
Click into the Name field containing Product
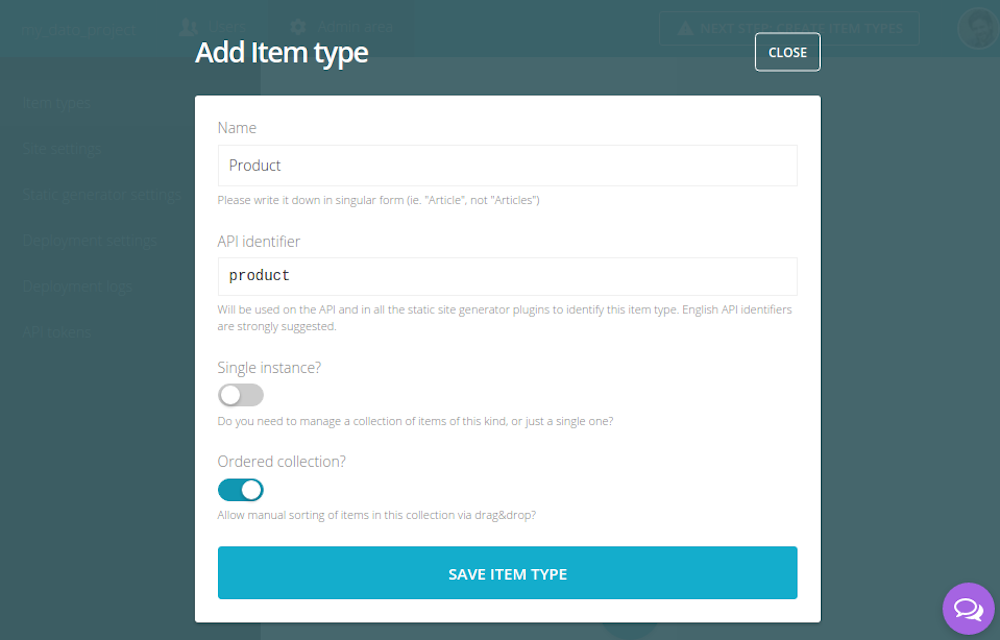507,165
